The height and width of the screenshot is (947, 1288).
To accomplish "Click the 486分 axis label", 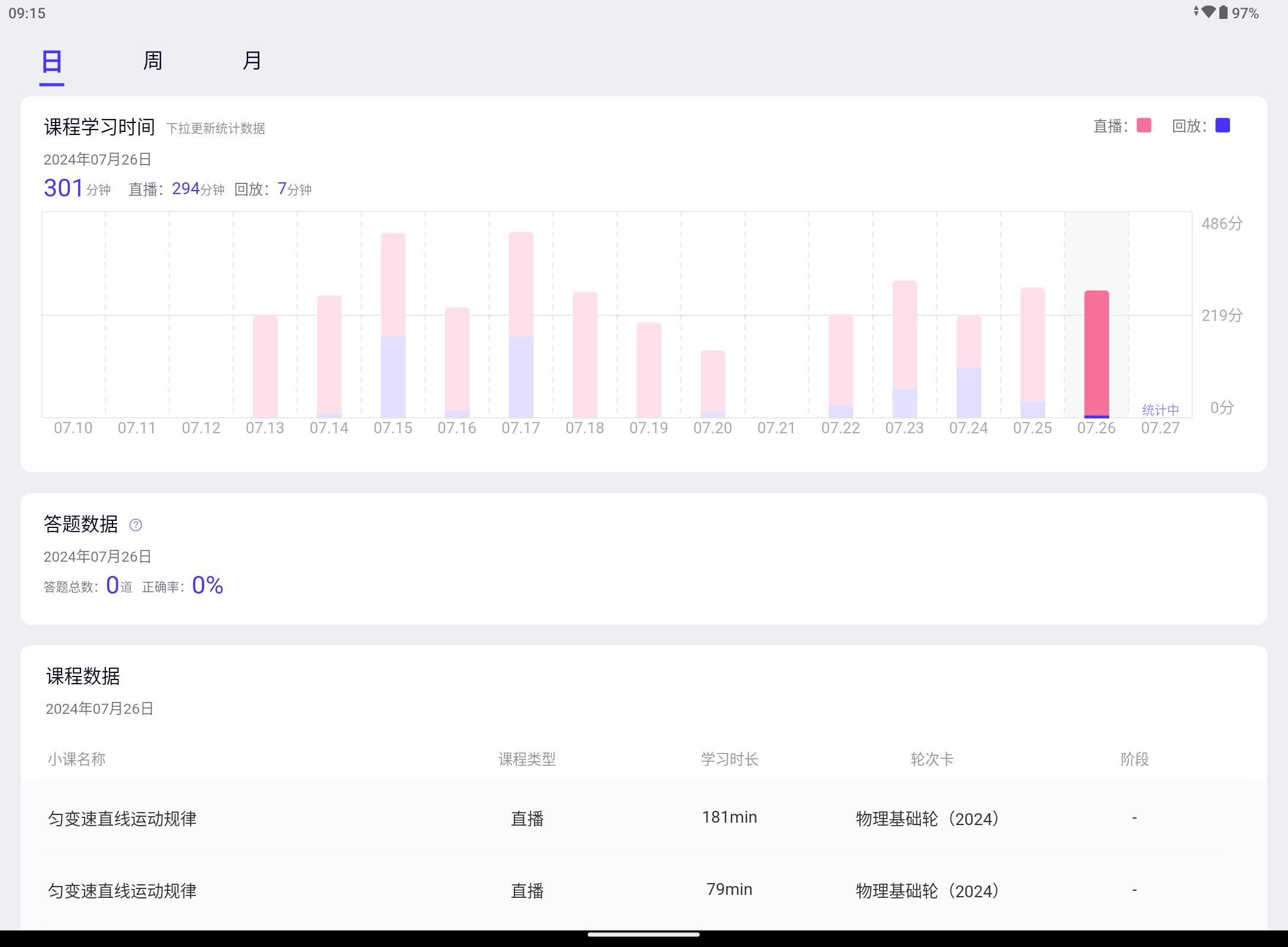I will 1222,224.
